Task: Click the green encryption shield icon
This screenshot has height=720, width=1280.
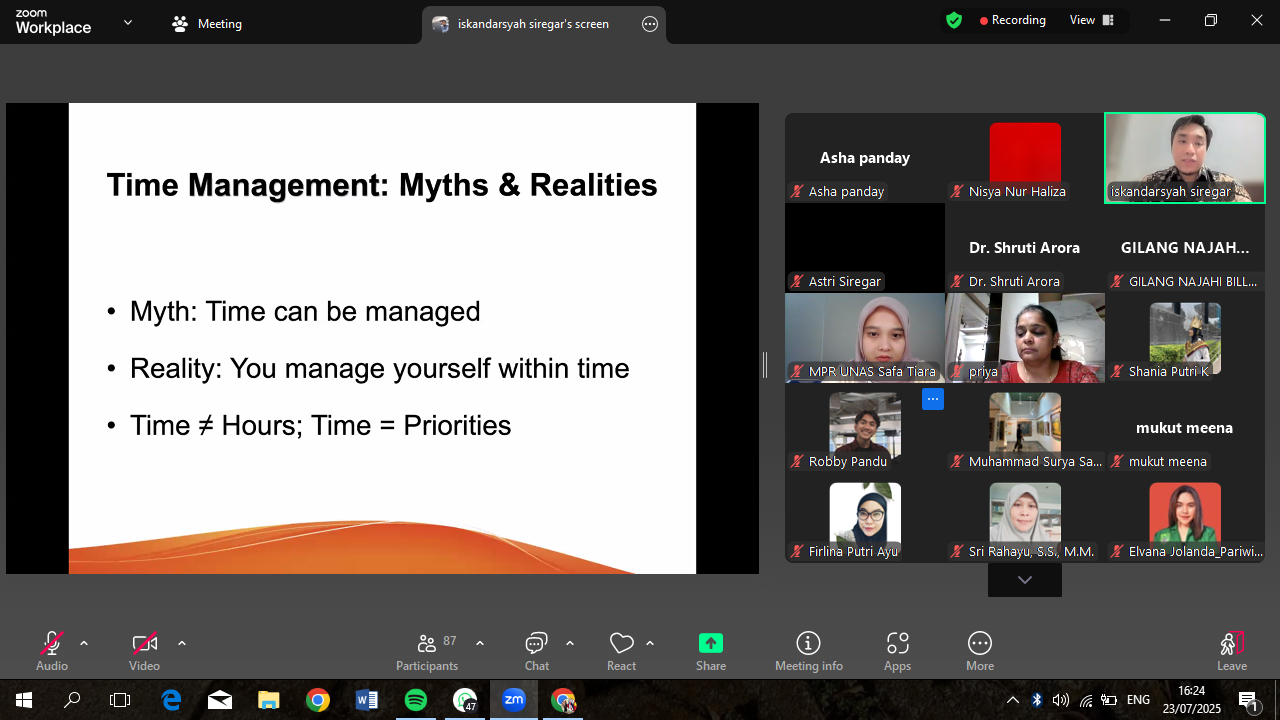Action: [954, 20]
